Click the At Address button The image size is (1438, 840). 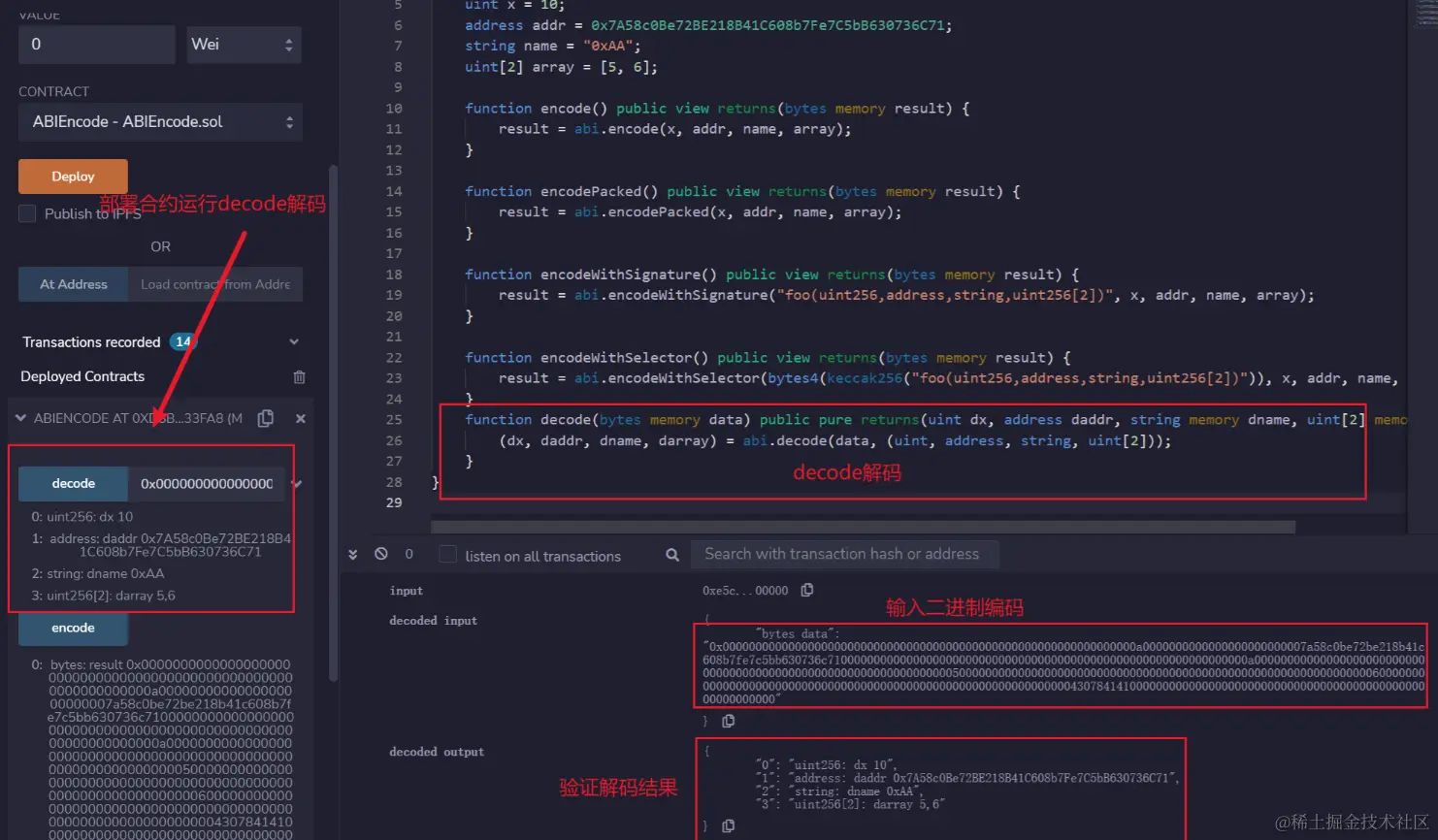73,284
